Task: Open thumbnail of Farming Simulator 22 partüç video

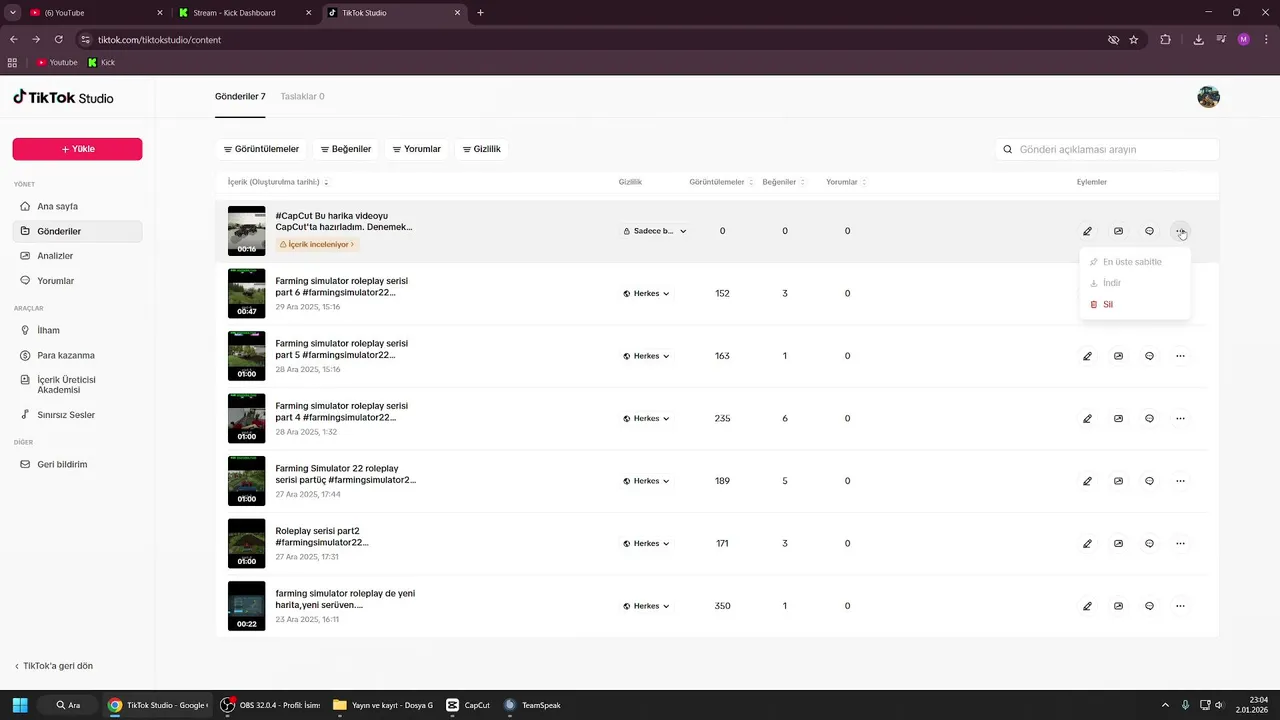Action: [246, 481]
